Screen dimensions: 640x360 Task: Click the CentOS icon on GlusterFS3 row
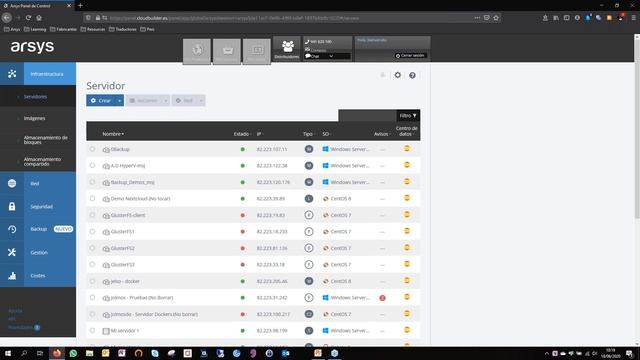[x=326, y=264]
